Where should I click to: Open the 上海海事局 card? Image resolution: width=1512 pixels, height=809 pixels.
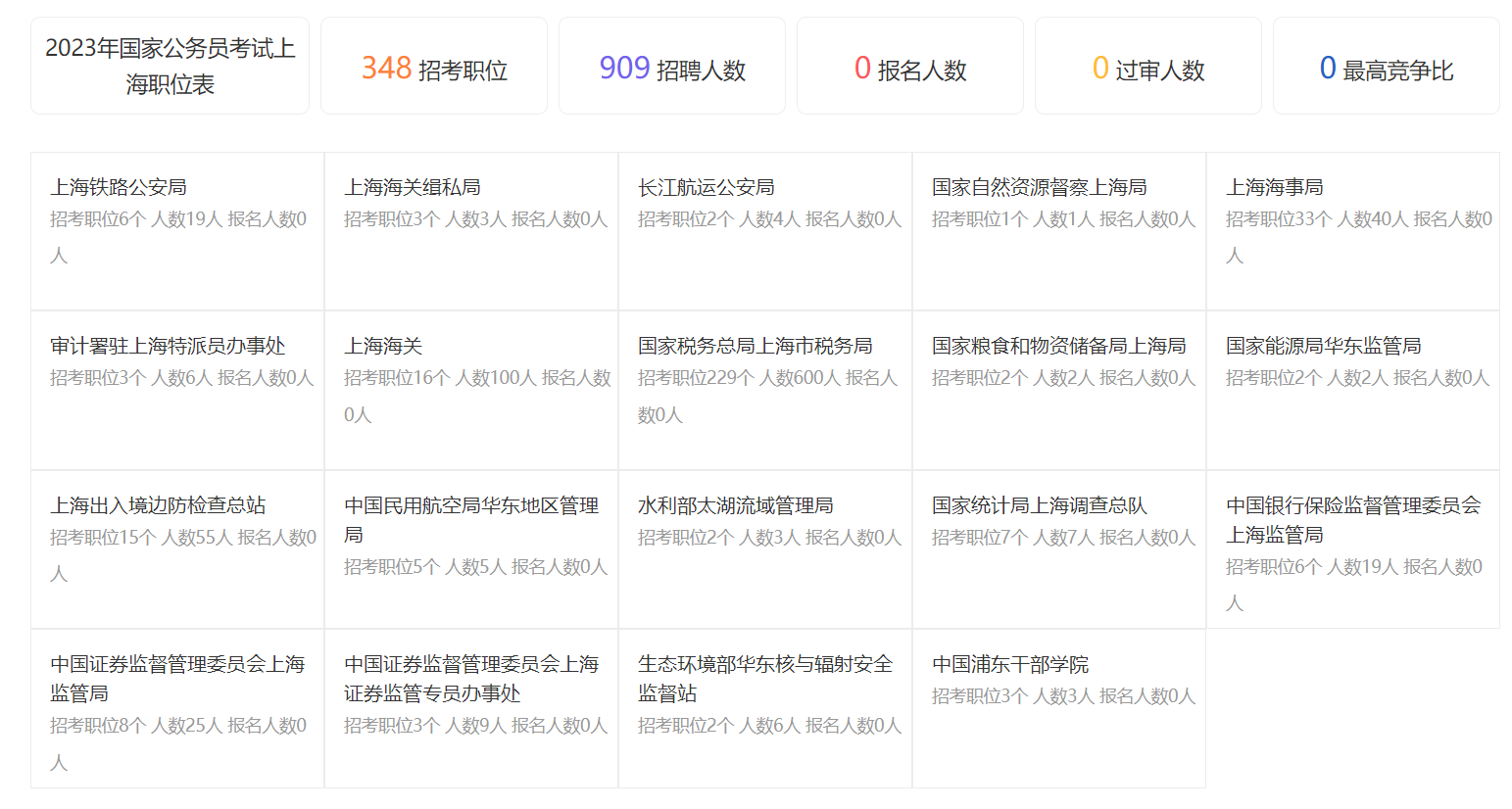pyautogui.click(x=1353, y=231)
